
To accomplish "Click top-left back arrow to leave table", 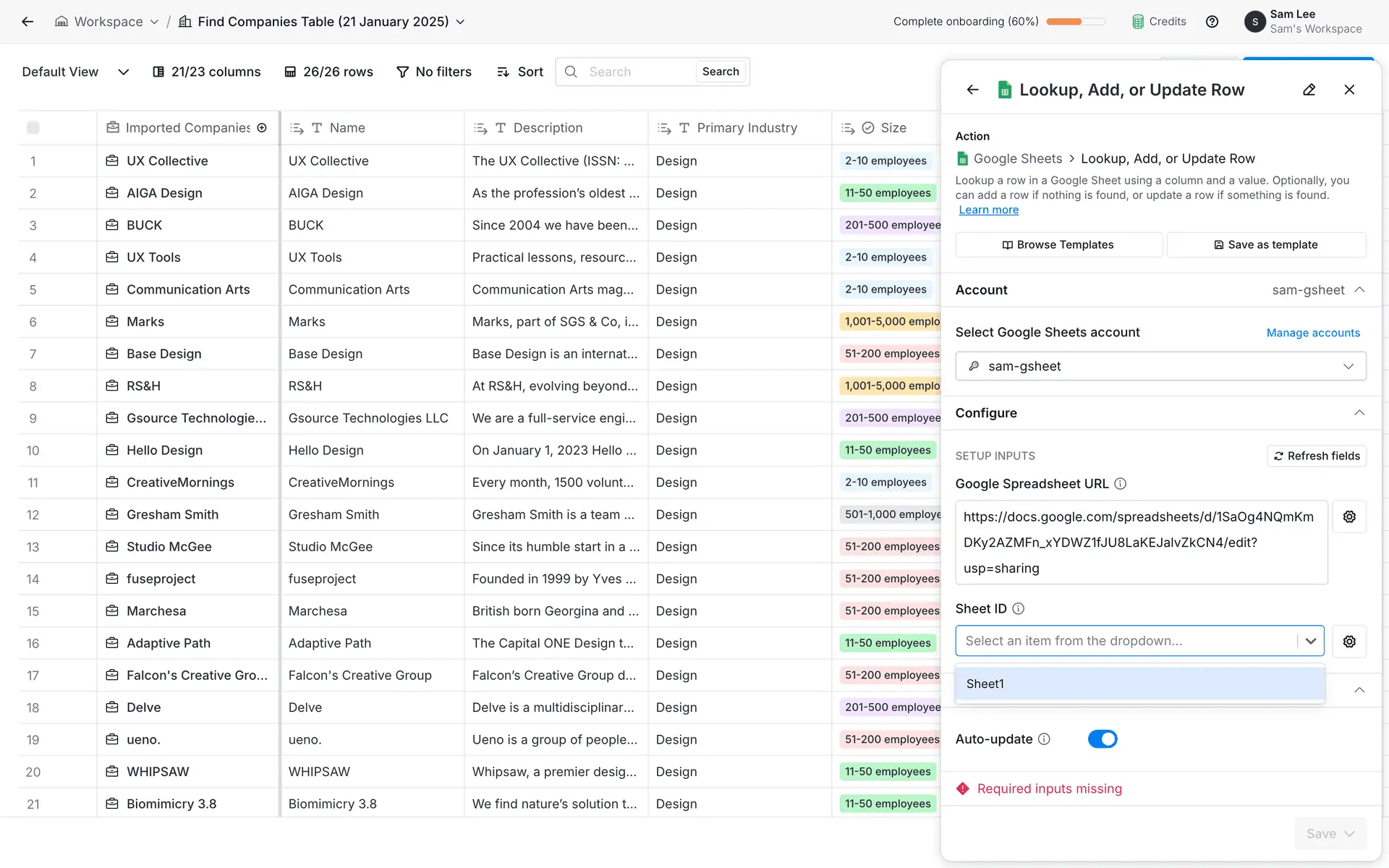I will coord(27,22).
